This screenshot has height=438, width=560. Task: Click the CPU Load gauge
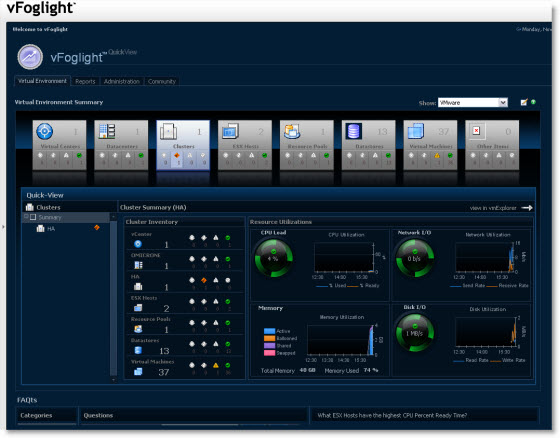[x=274, y=258]
